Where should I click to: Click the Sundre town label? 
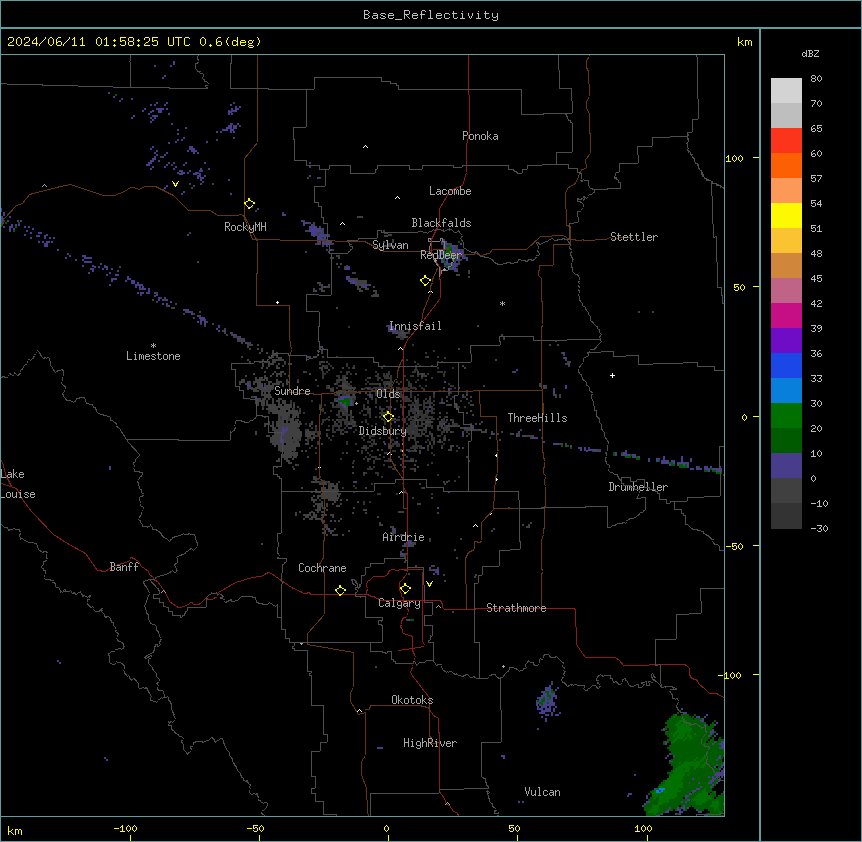click(292, 391)
